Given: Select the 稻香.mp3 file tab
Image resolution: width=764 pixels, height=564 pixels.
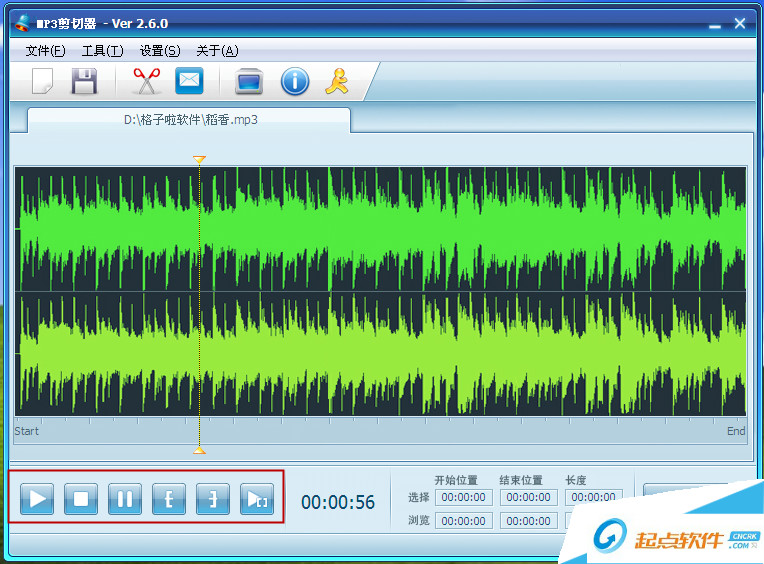Looking at the screenshot, I should point(190,119).
